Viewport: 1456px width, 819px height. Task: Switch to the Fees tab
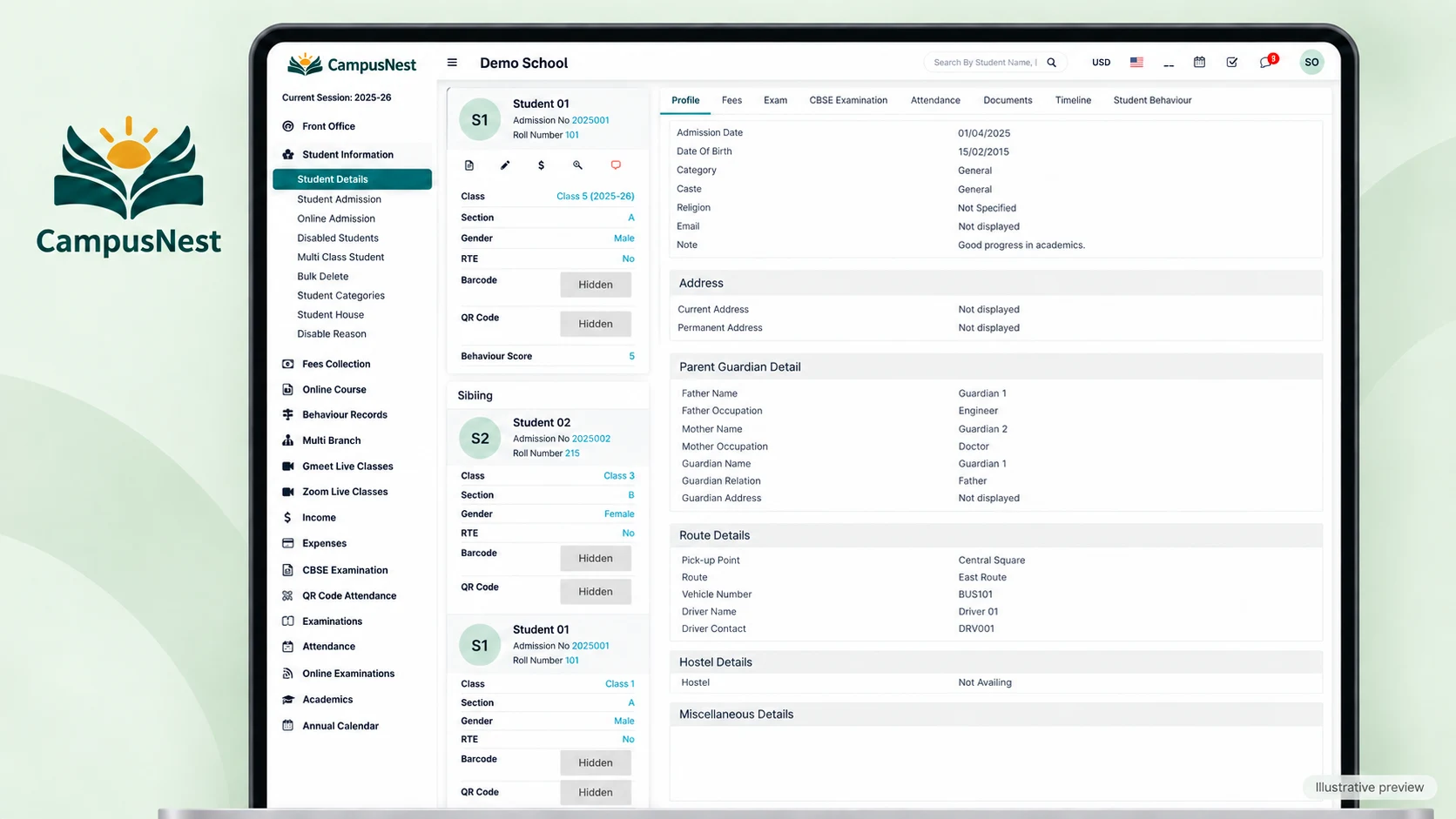(731, 100)
